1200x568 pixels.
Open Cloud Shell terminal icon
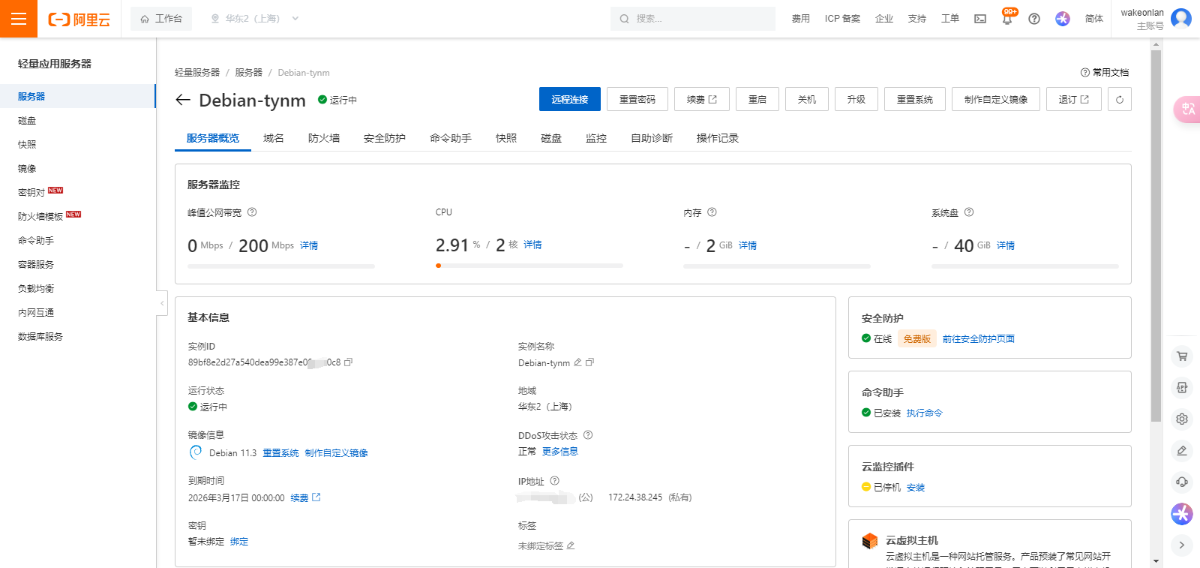tap(980, 19)
